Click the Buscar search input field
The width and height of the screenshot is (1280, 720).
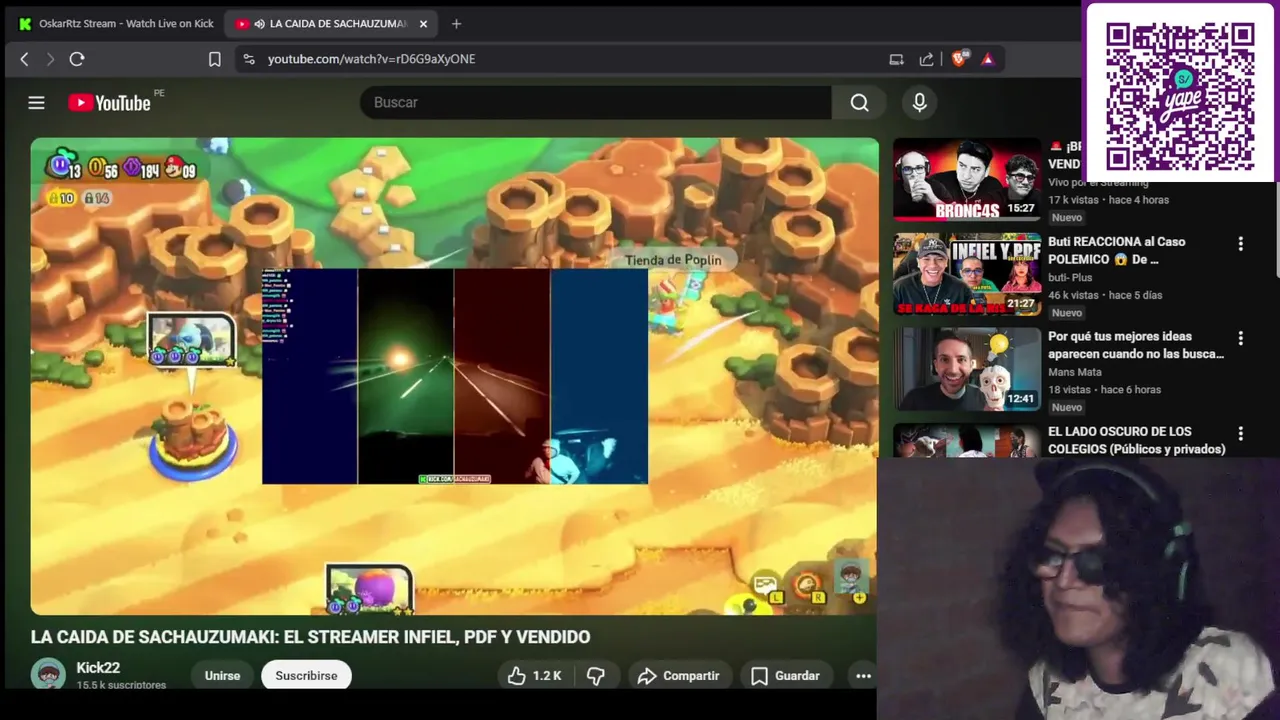click(x=595, y=102)
